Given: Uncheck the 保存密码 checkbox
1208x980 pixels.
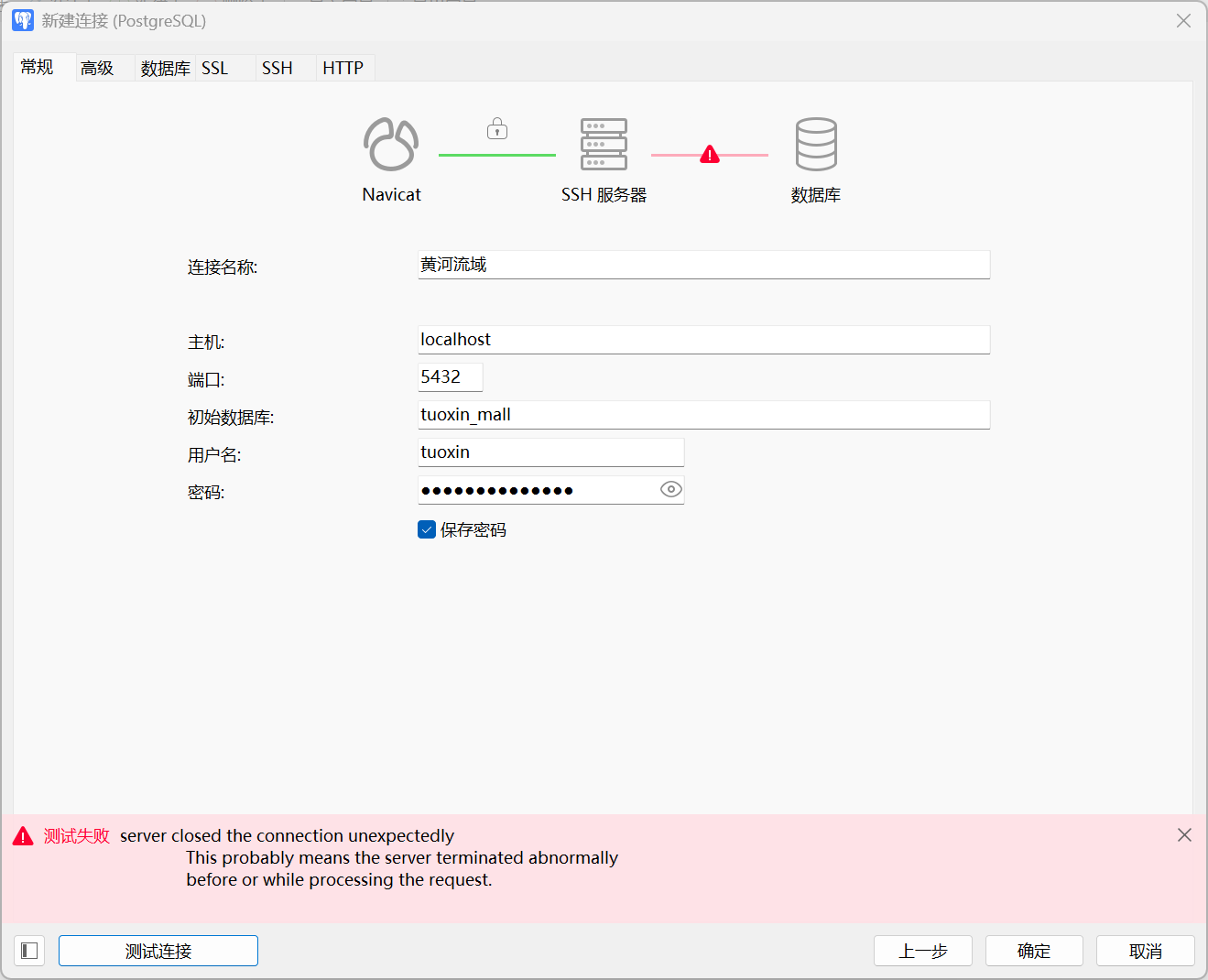Looking at the screenshot, I should point(427,529).
